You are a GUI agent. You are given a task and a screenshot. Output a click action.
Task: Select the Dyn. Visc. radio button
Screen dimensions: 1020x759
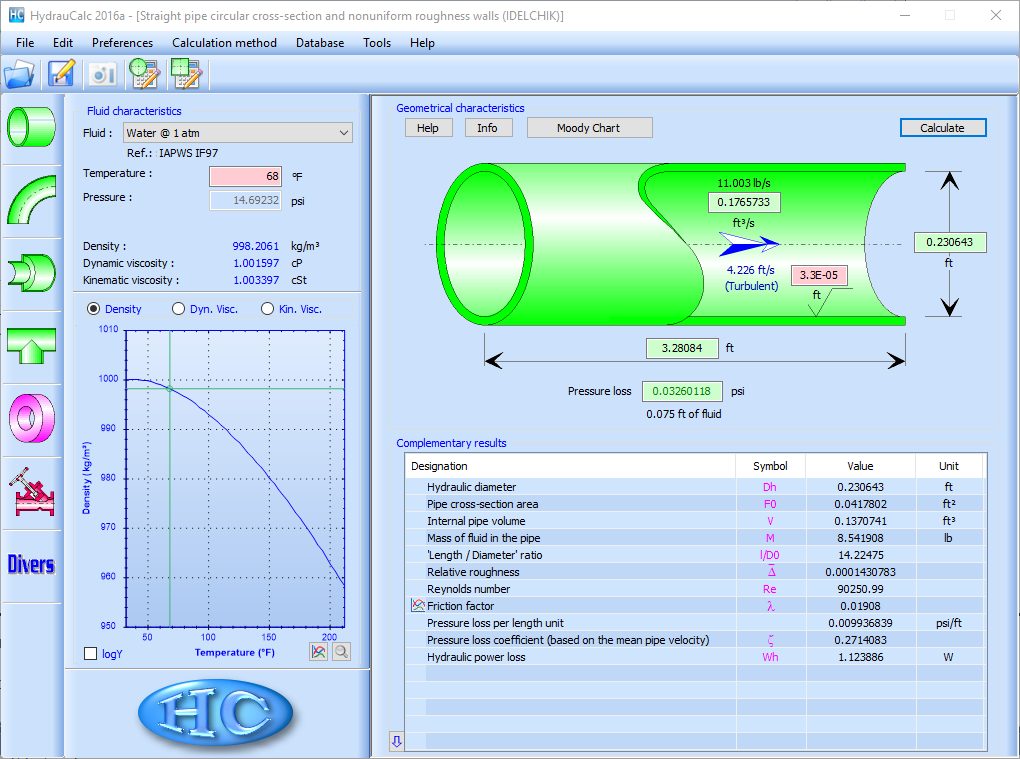[x=178, y=309]
